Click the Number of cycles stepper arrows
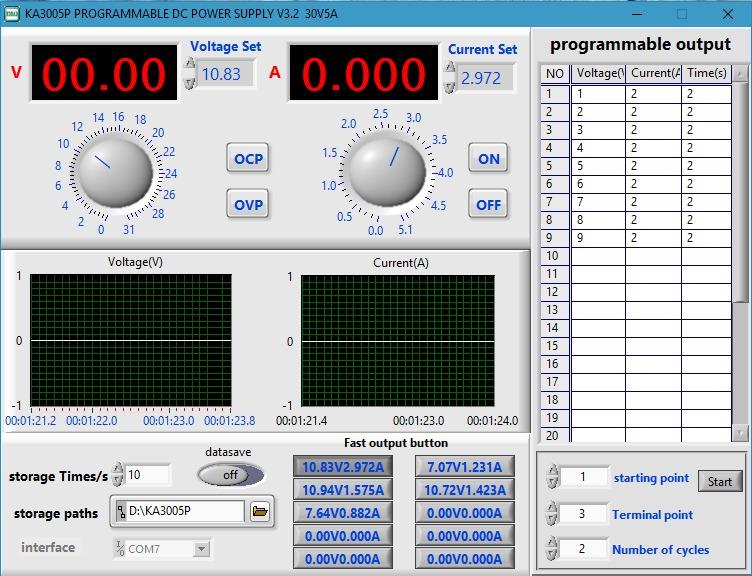The height and width of the screenshot is (576, 752). 552,549
